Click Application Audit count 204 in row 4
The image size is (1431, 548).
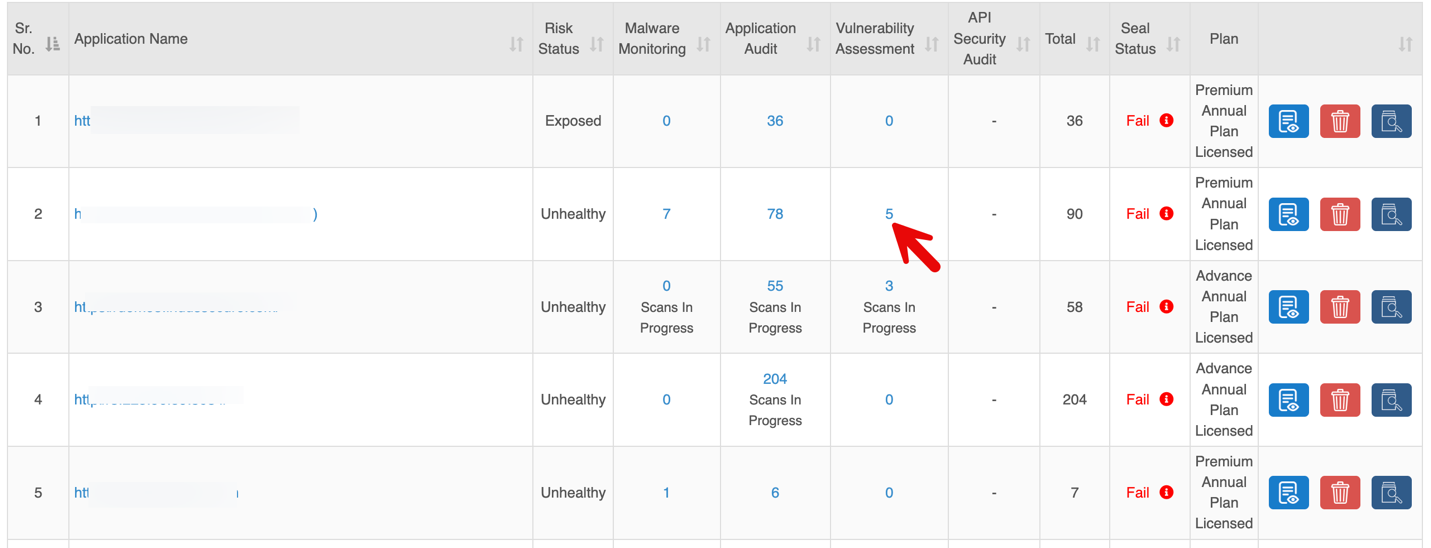click(775, 379)
